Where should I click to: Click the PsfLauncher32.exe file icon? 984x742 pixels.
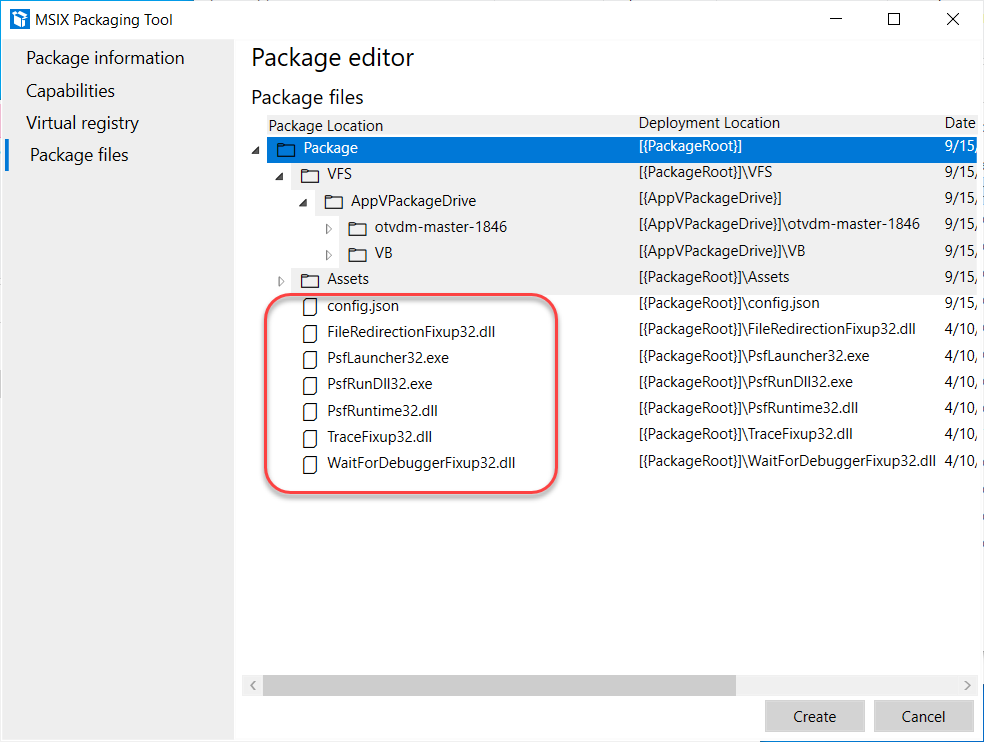310,358
